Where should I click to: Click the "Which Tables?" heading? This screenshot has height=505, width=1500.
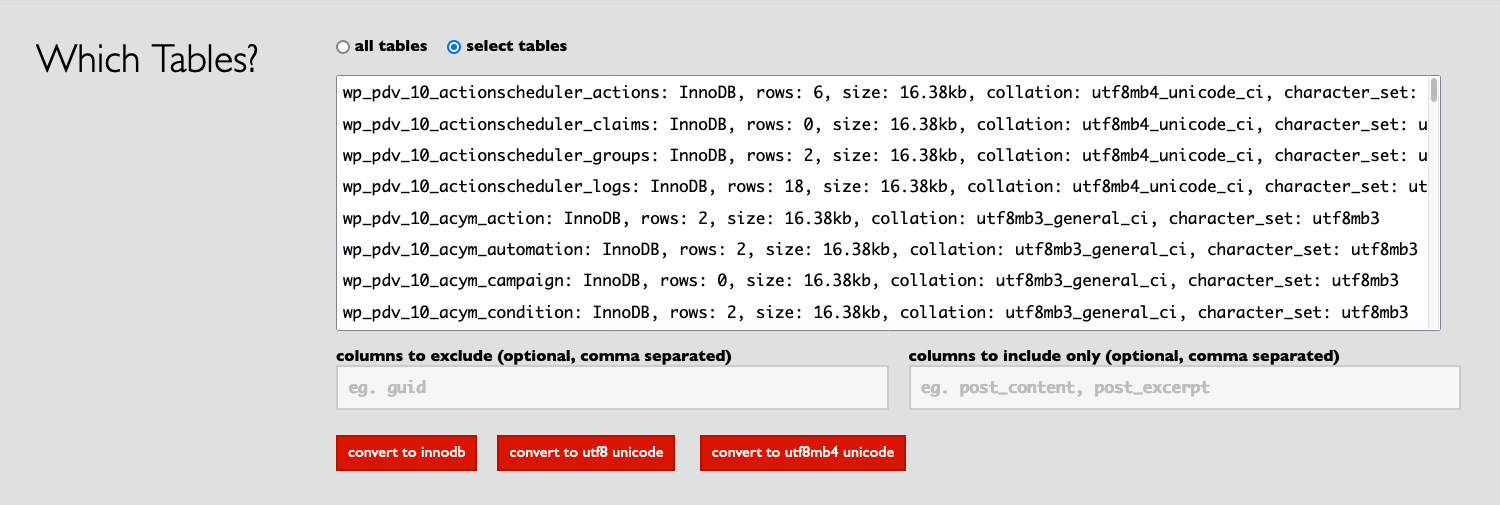point(147,59)
